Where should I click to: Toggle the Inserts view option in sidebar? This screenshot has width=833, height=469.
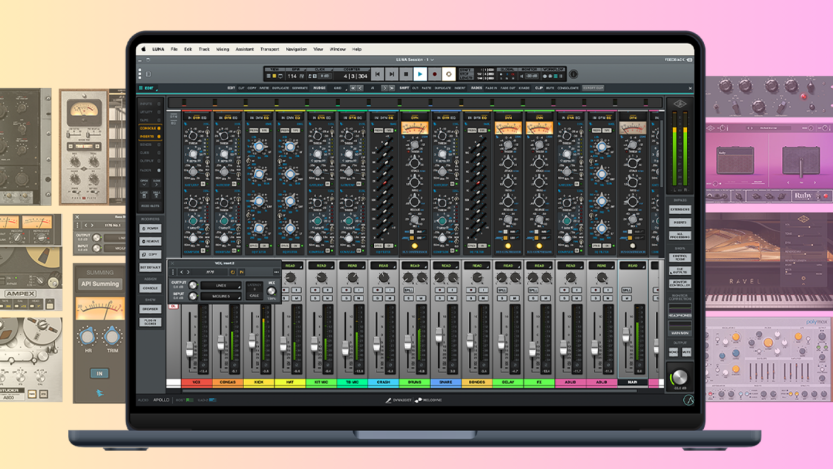(x=150, y=137)
